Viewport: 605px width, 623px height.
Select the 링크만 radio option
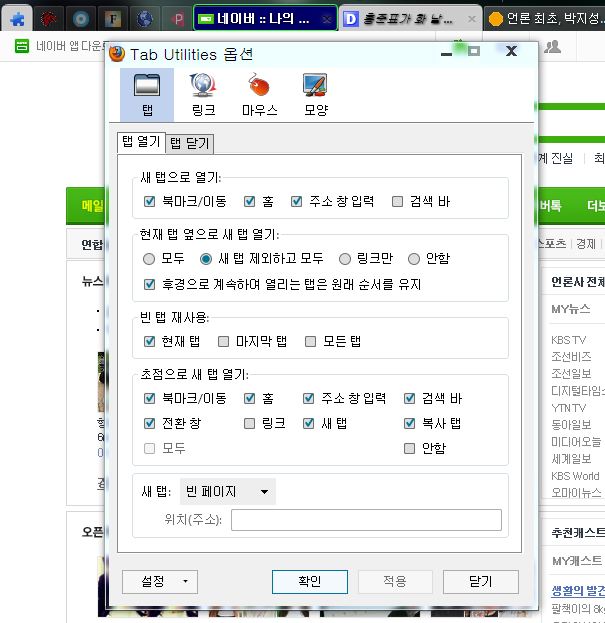(x=345, y=259)
